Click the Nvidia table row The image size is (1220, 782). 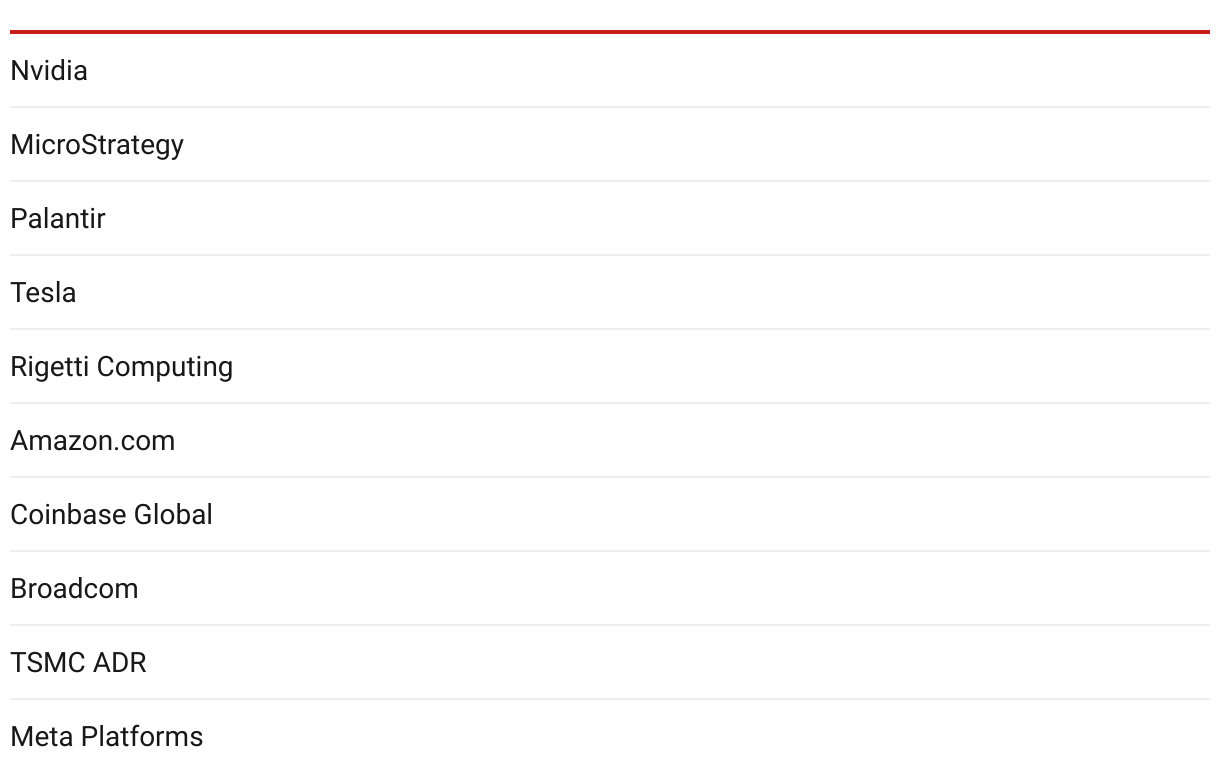click(x=610, y=70)
